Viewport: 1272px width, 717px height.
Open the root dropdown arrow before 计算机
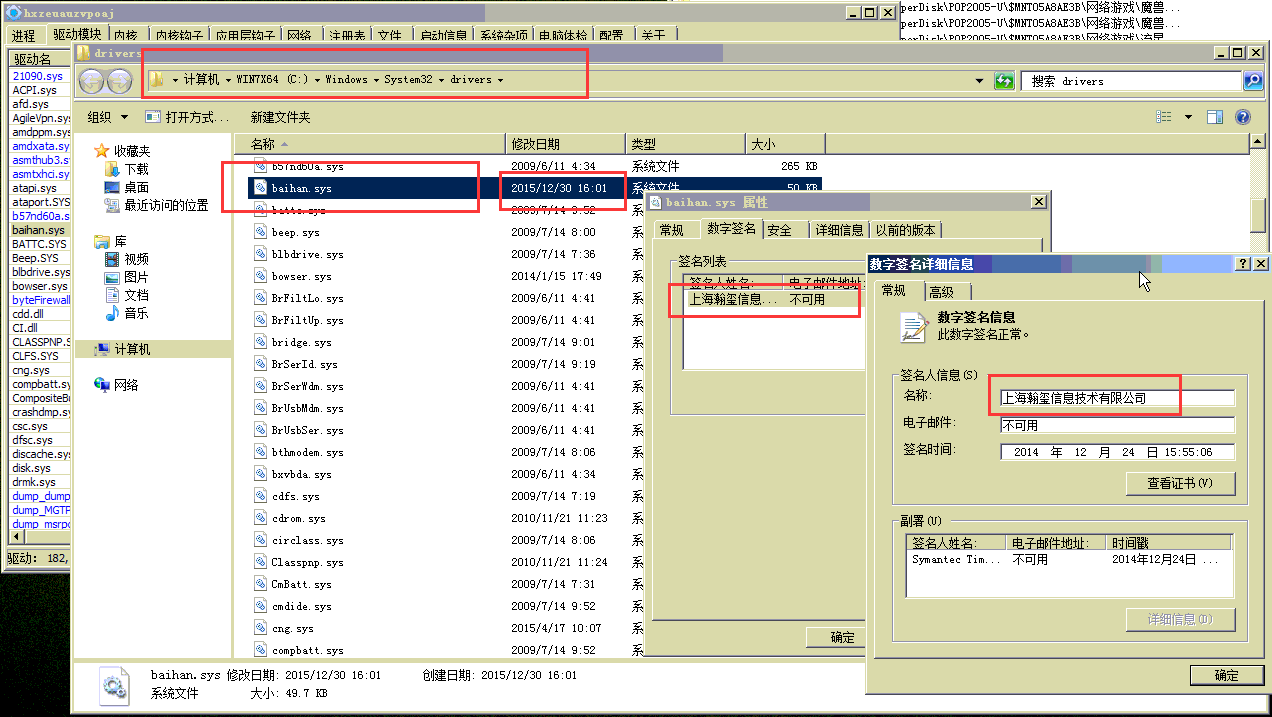point(175,80)
